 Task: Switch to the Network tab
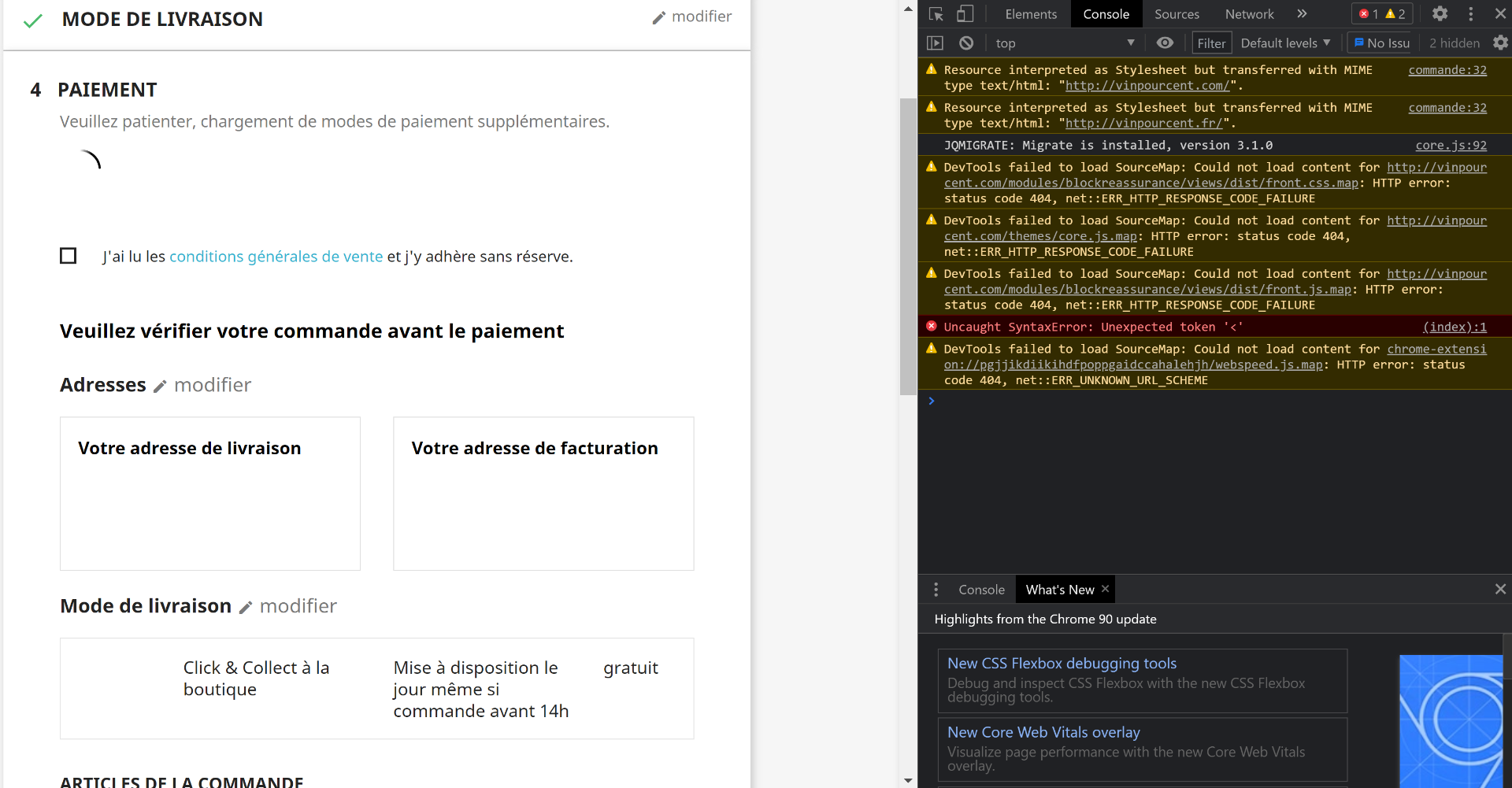pos(1249,14)
